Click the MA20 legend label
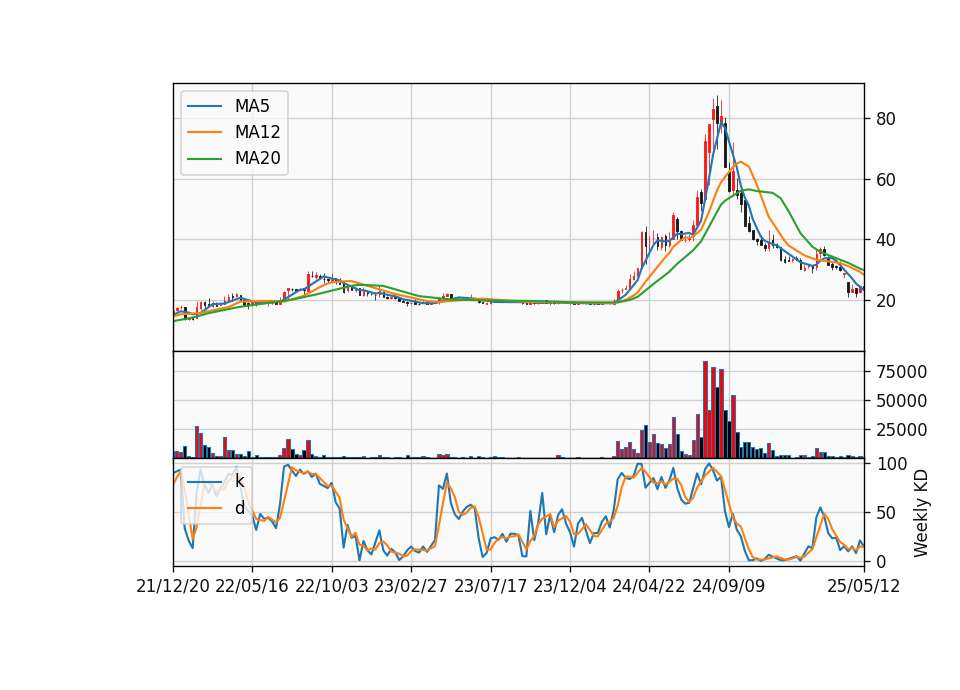 click(257, 158)
